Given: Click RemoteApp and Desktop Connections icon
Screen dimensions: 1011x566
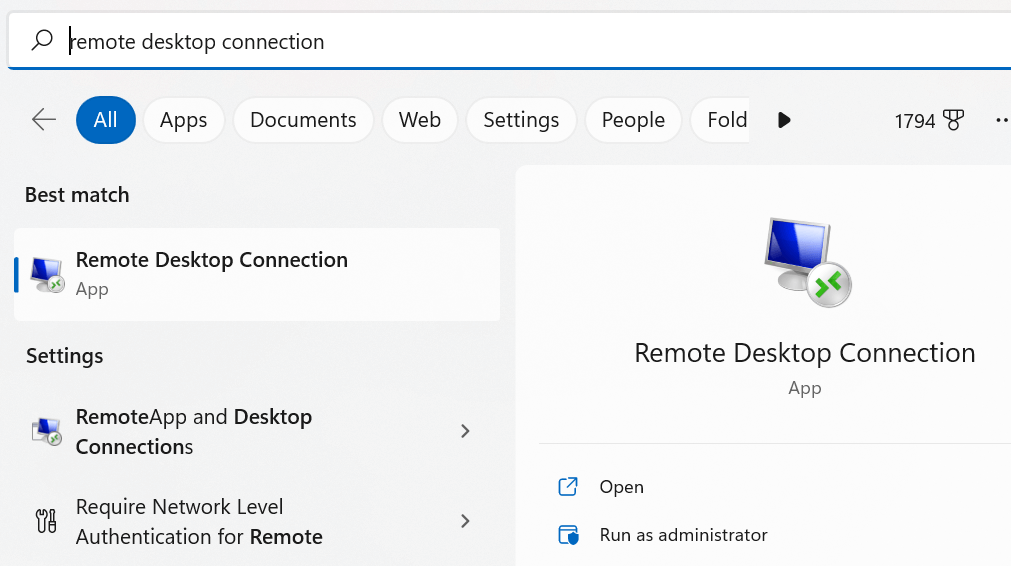Looking at the screenshot, I should 46,431.
